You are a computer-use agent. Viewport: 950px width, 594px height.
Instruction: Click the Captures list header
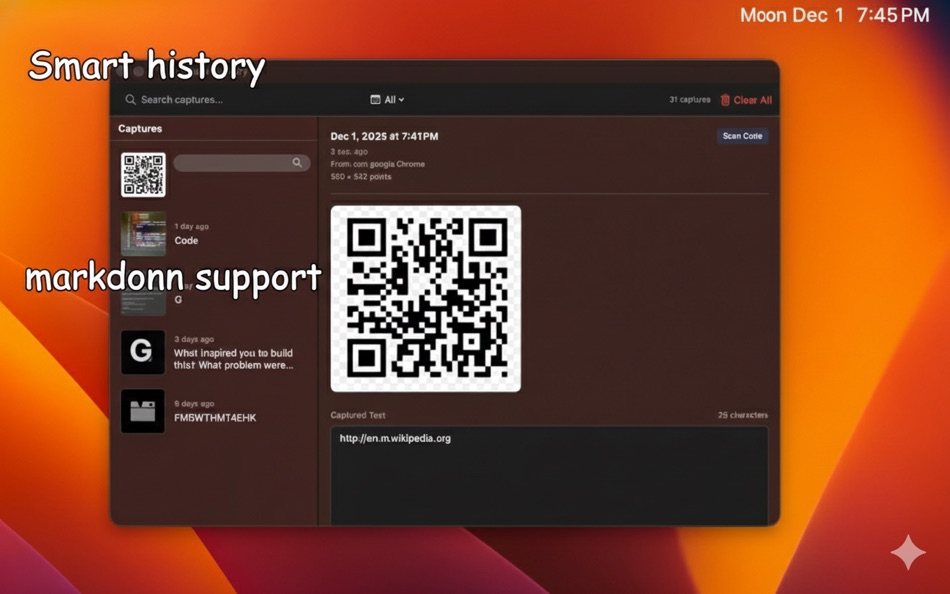pyautogui.click(x=140, y=128)
